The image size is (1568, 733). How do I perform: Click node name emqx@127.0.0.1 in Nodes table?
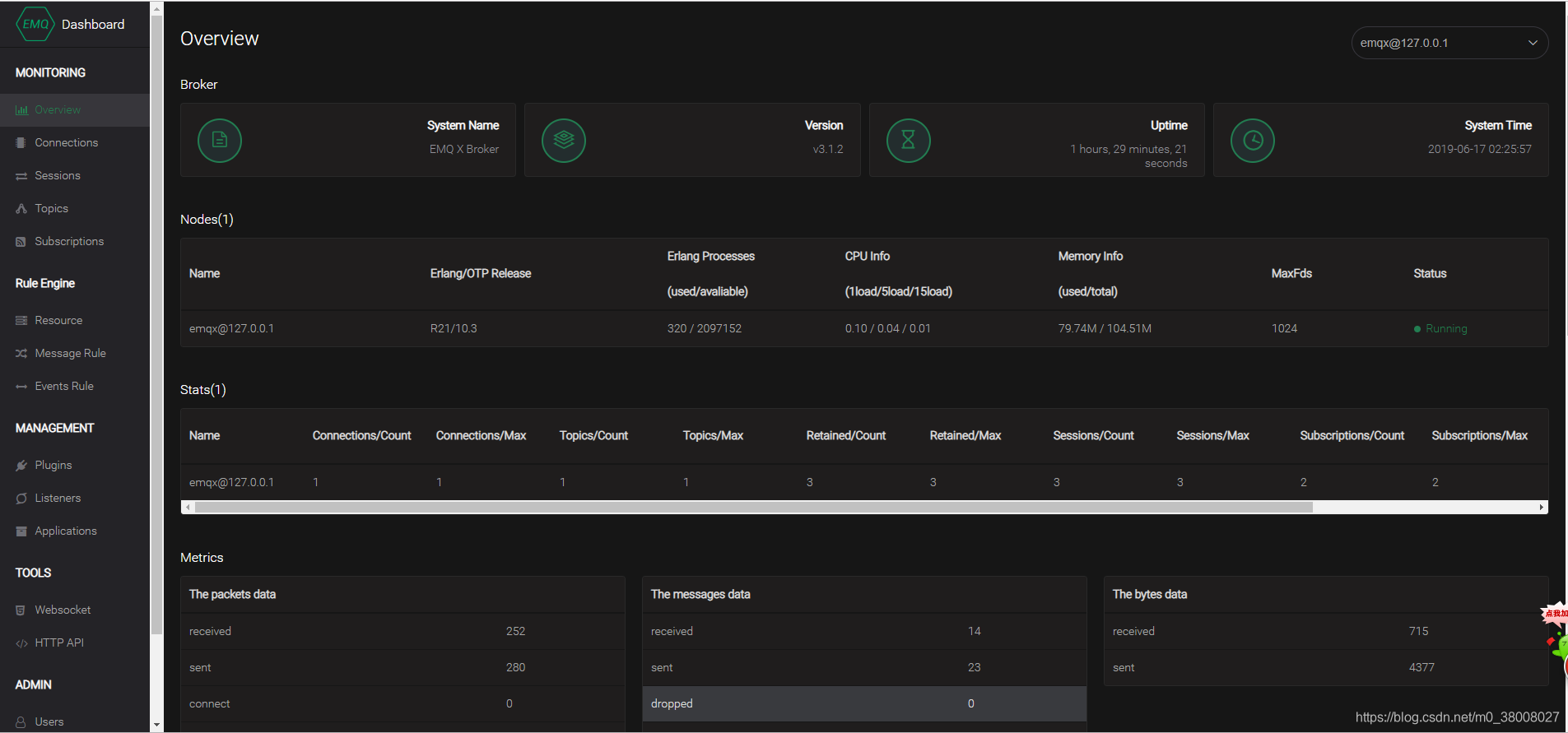tap(231, 329)
